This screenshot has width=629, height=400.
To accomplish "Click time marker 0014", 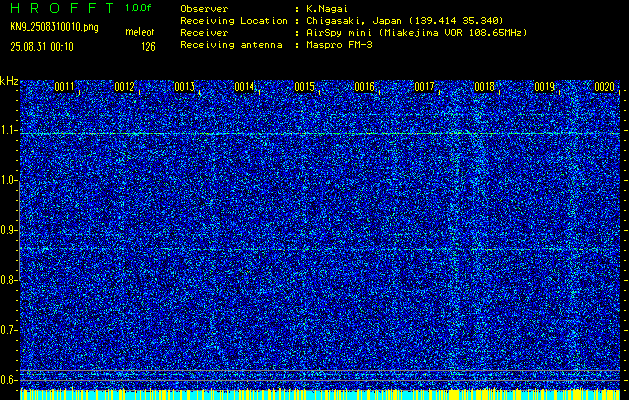I will point(244,87).
